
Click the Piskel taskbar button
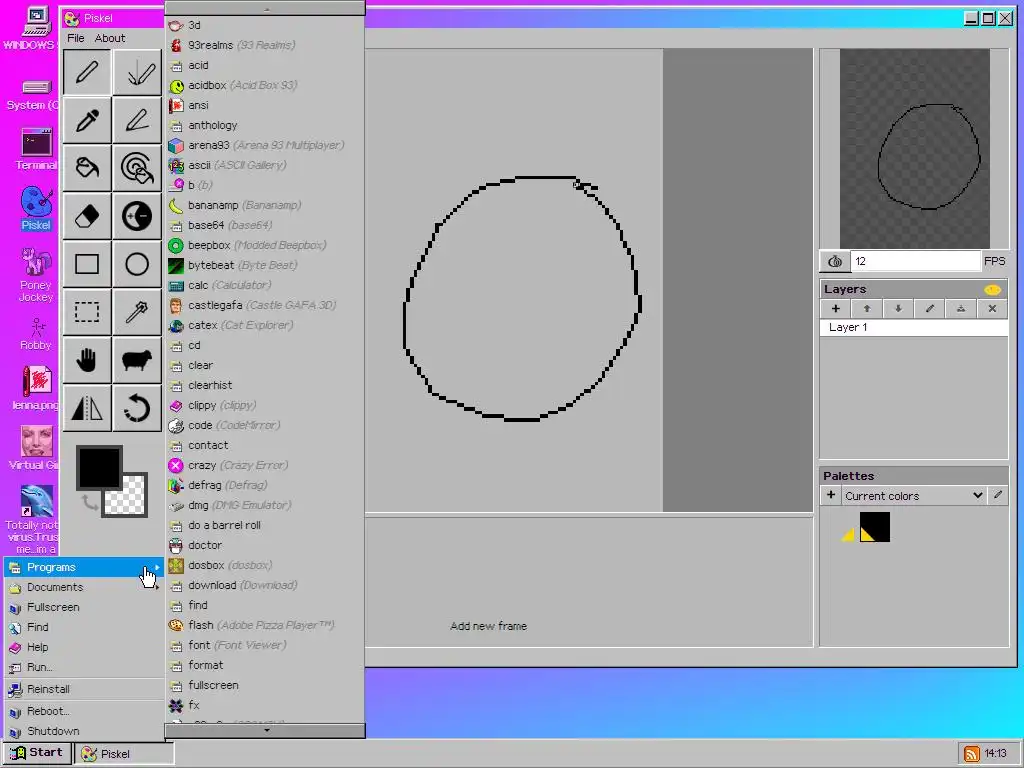click(124, 754)
